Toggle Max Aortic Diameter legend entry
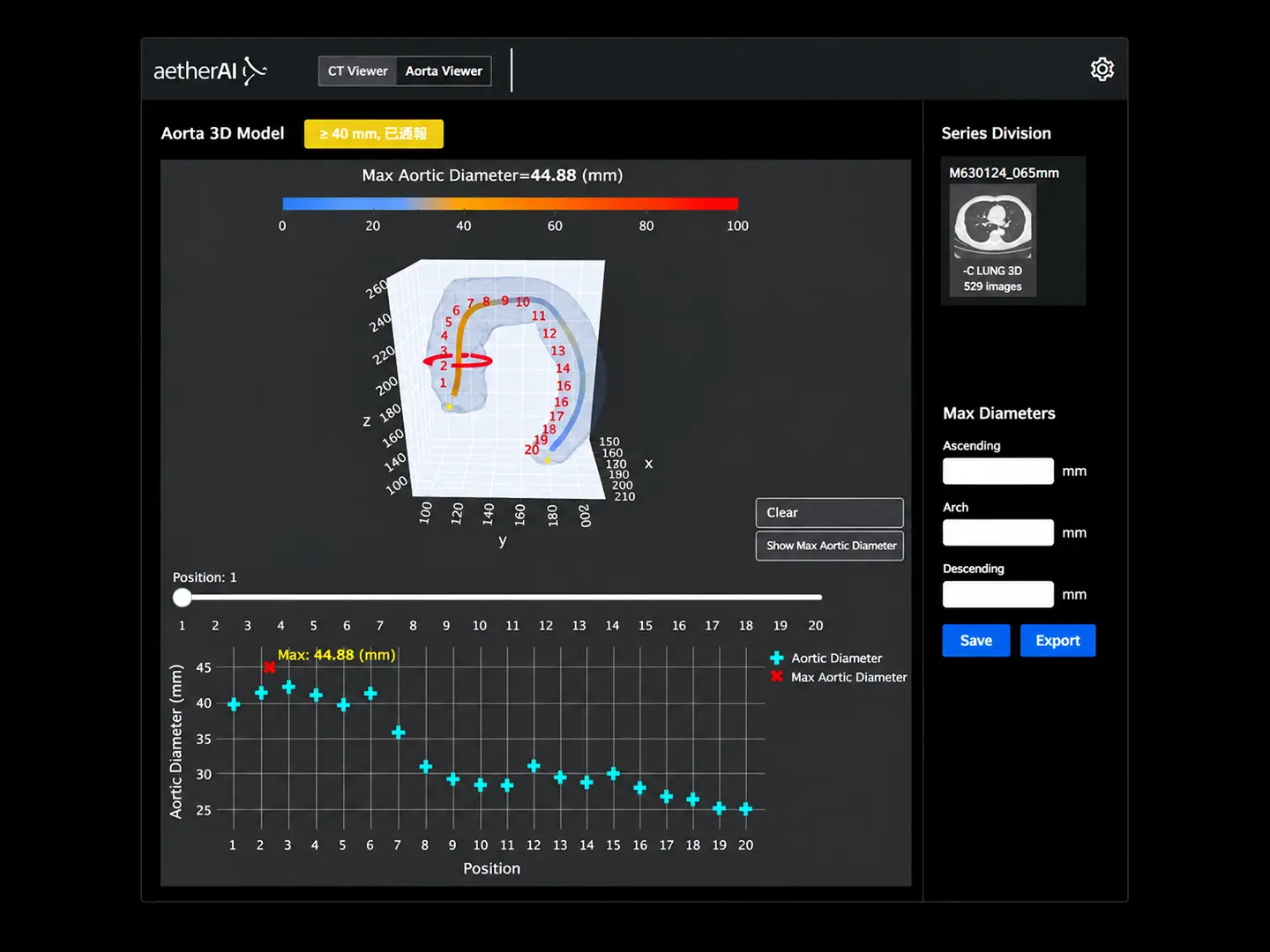Screen dimensions: 1270x952 839,677
